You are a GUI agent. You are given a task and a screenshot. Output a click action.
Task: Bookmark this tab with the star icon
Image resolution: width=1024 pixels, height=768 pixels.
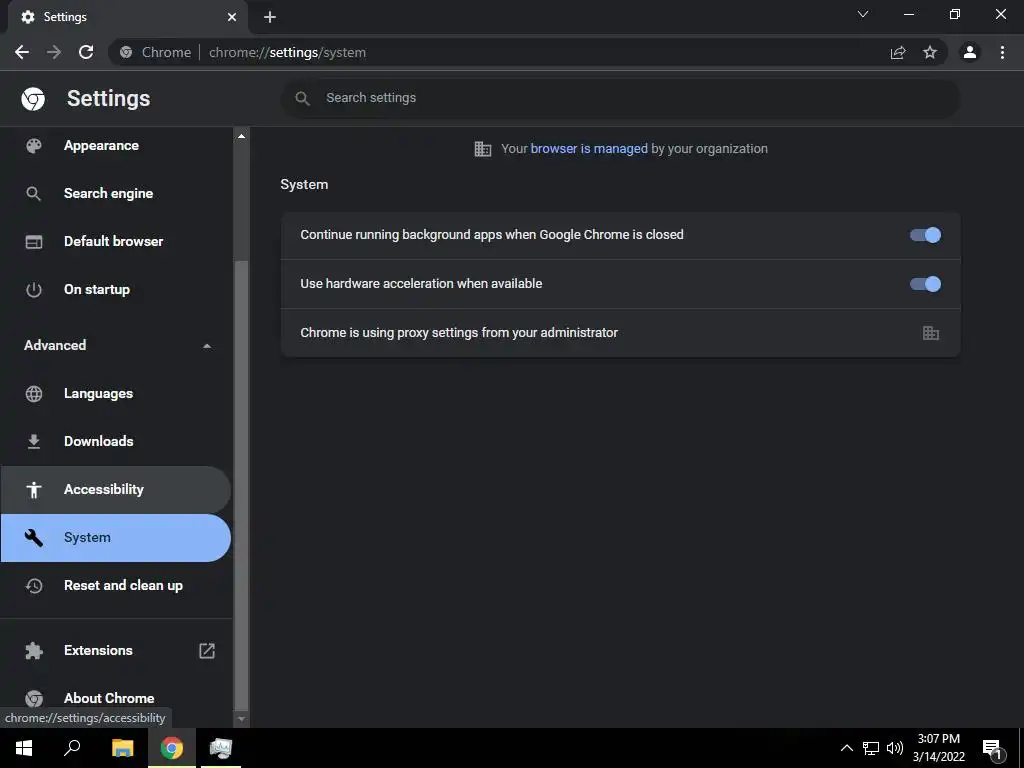pos(930,52)
